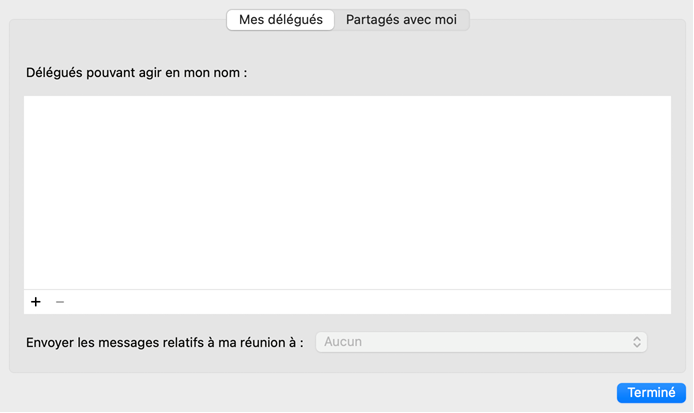This screenshot has height=413, width=694.
Task: Add a new delegate with the + button
Action: 36,302
